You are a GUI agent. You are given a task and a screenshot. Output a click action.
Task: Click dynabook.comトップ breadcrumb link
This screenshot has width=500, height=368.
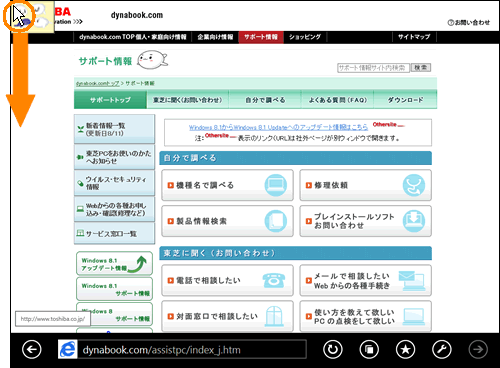coord(97,83)
